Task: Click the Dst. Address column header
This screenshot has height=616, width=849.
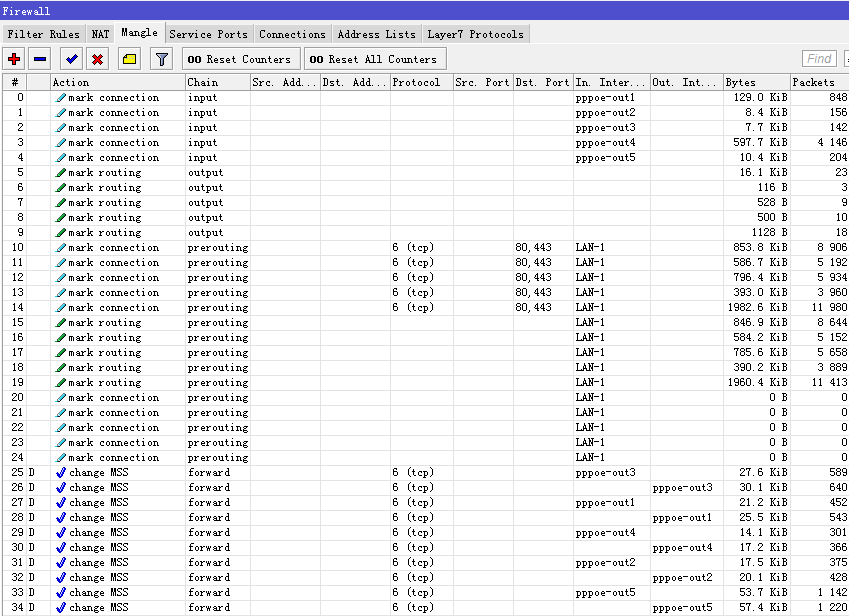Action: pyautogui.click(x=355, y=82)
